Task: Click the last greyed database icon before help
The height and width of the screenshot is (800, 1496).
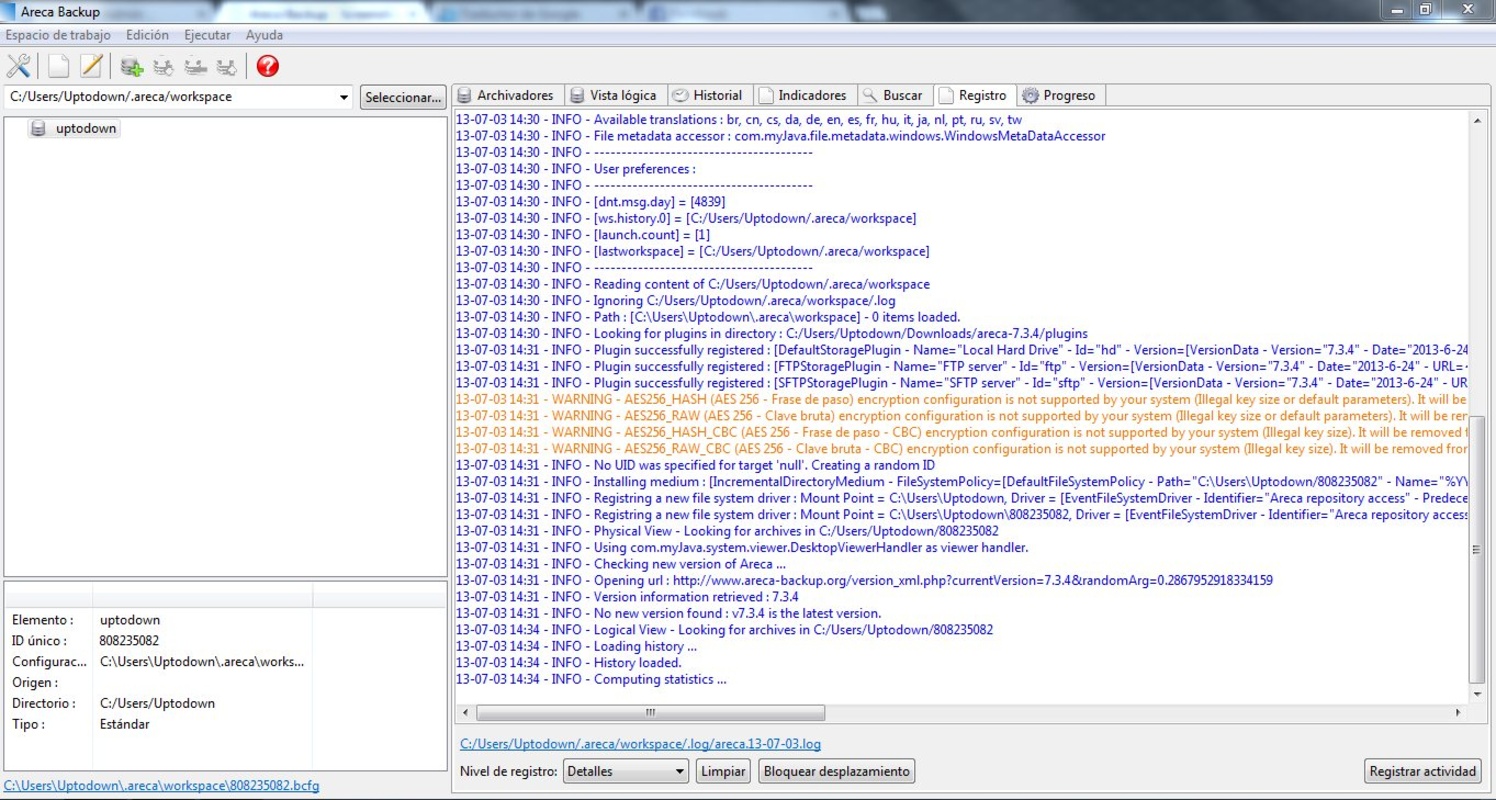Action: tap(227, 67)
